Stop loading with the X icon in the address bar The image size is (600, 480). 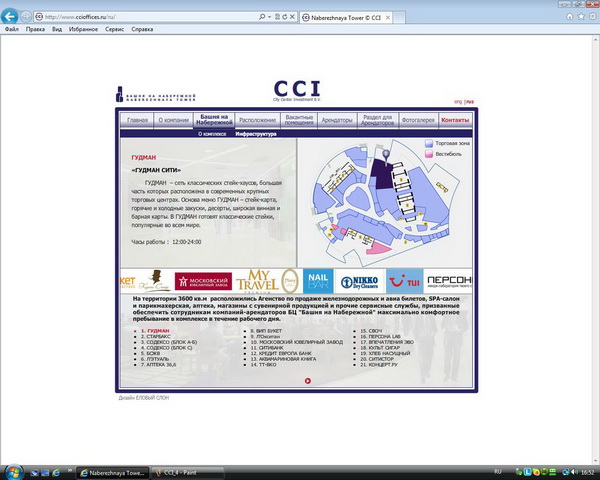[292, 17]
